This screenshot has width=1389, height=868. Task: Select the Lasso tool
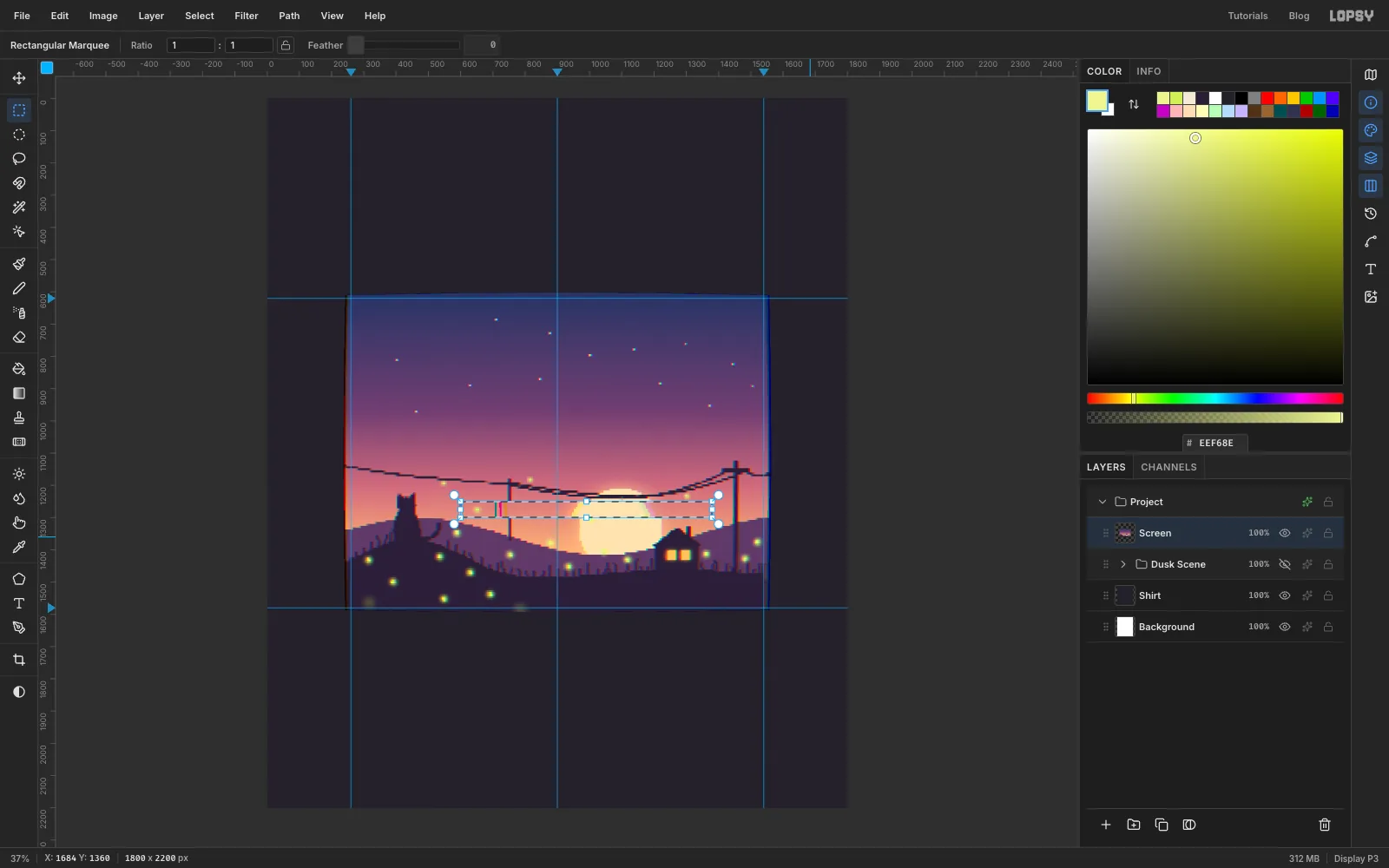click(x=19, y=159)
